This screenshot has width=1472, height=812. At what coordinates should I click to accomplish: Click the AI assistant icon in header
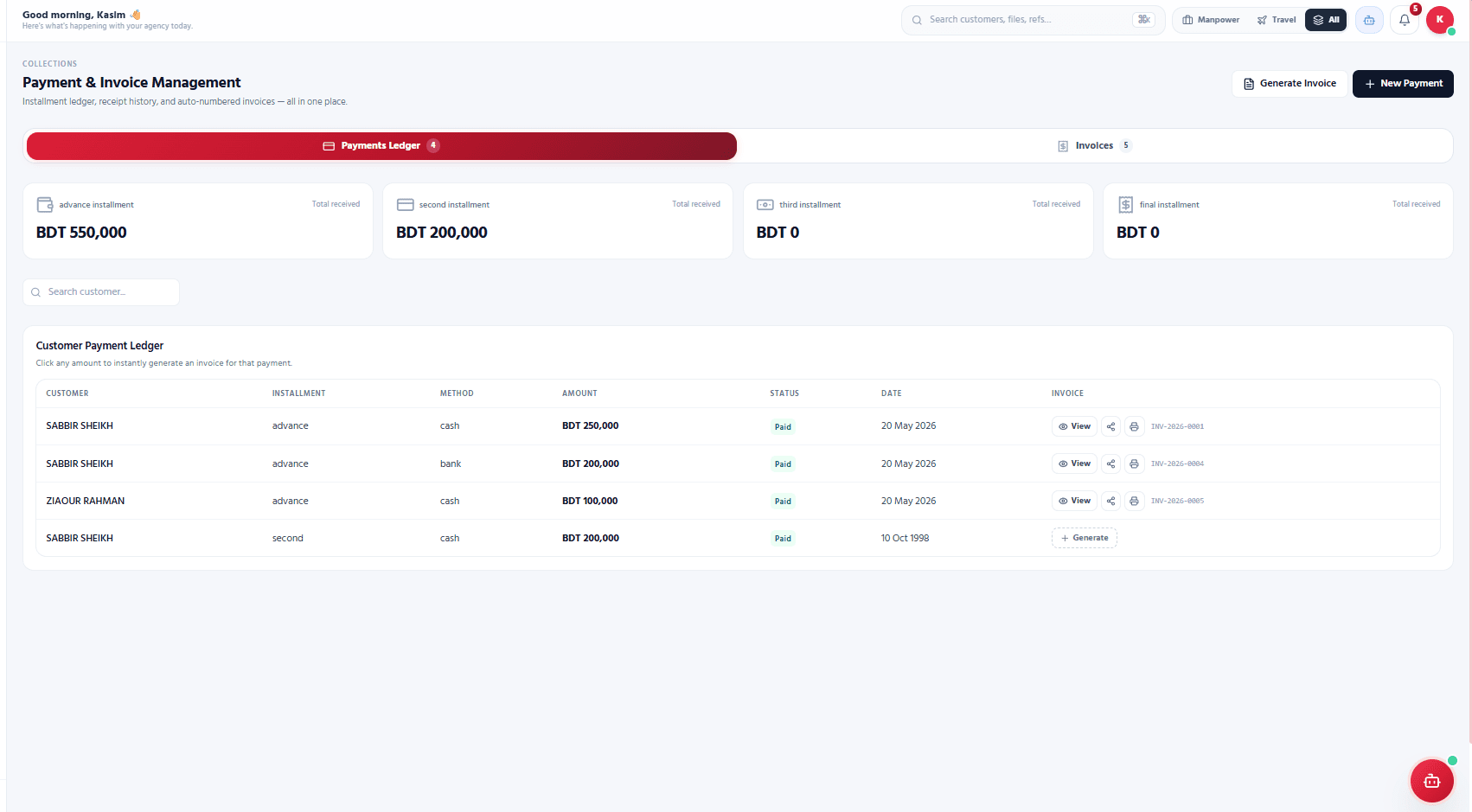coord(1369,20)
